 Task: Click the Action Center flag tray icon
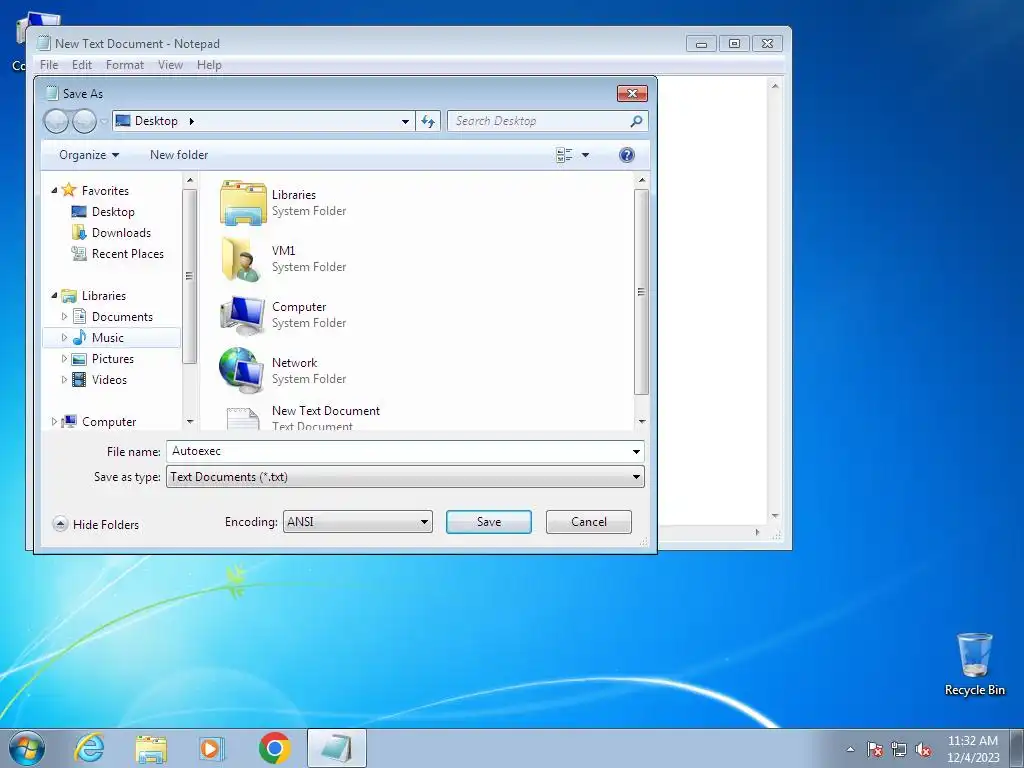(875, 749)
